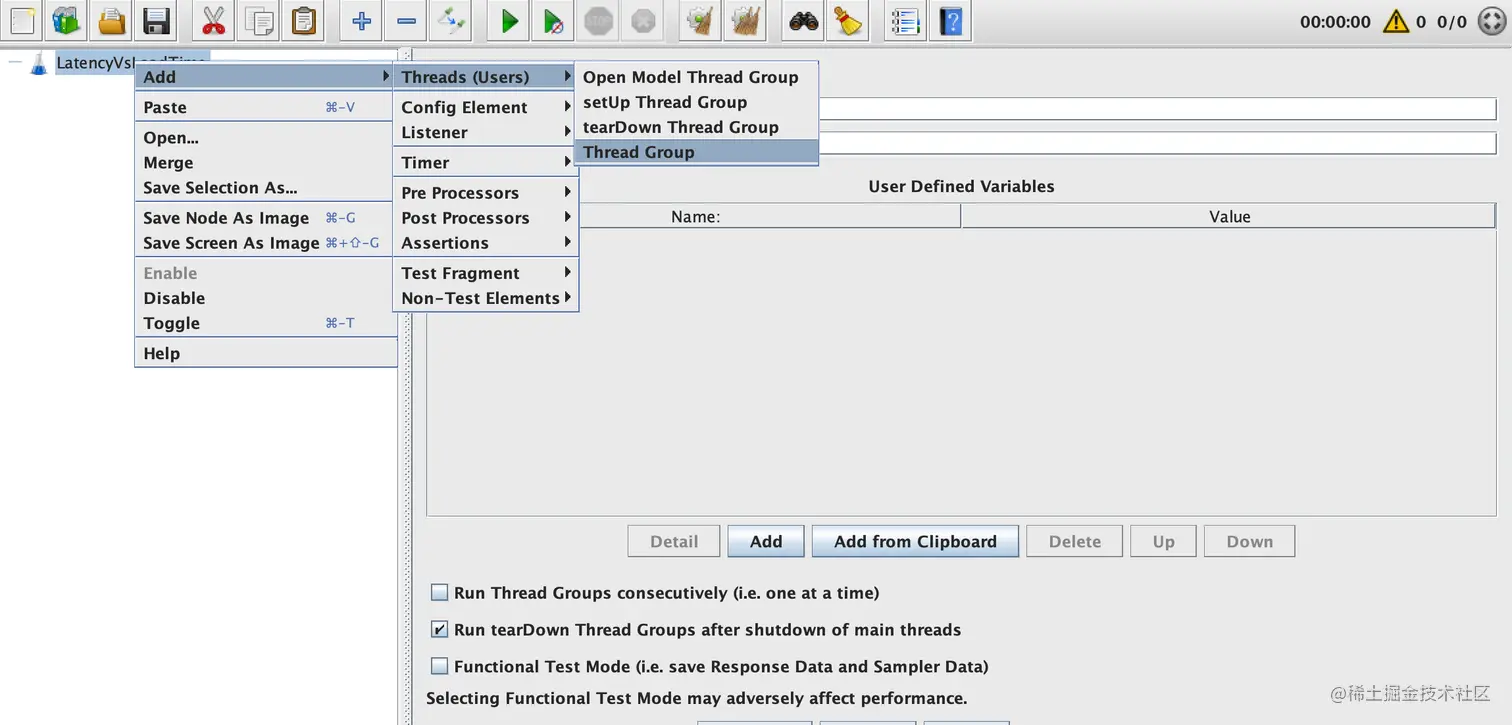Viewport: 1512px width, 725px height.
Task: Click the Cut scissors icon
Action: coord(213,20)
